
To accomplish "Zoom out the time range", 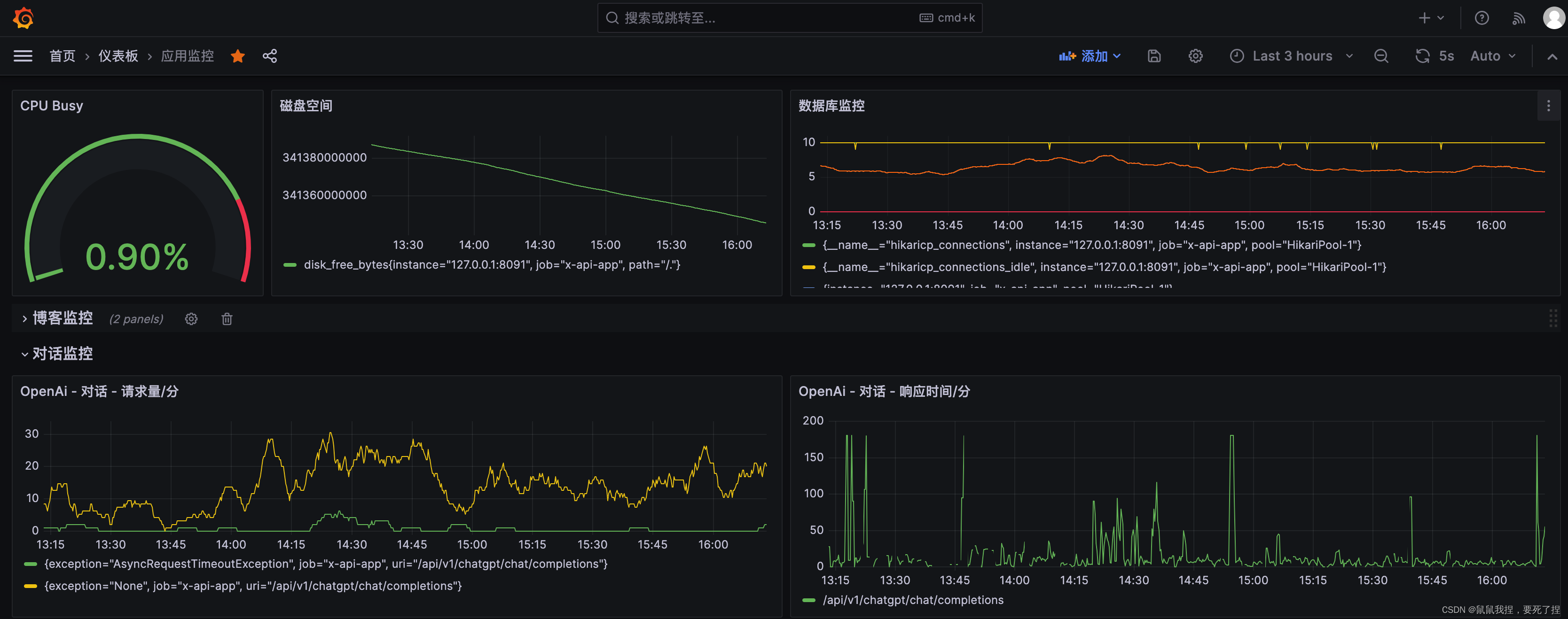I will pos(1381,56).
